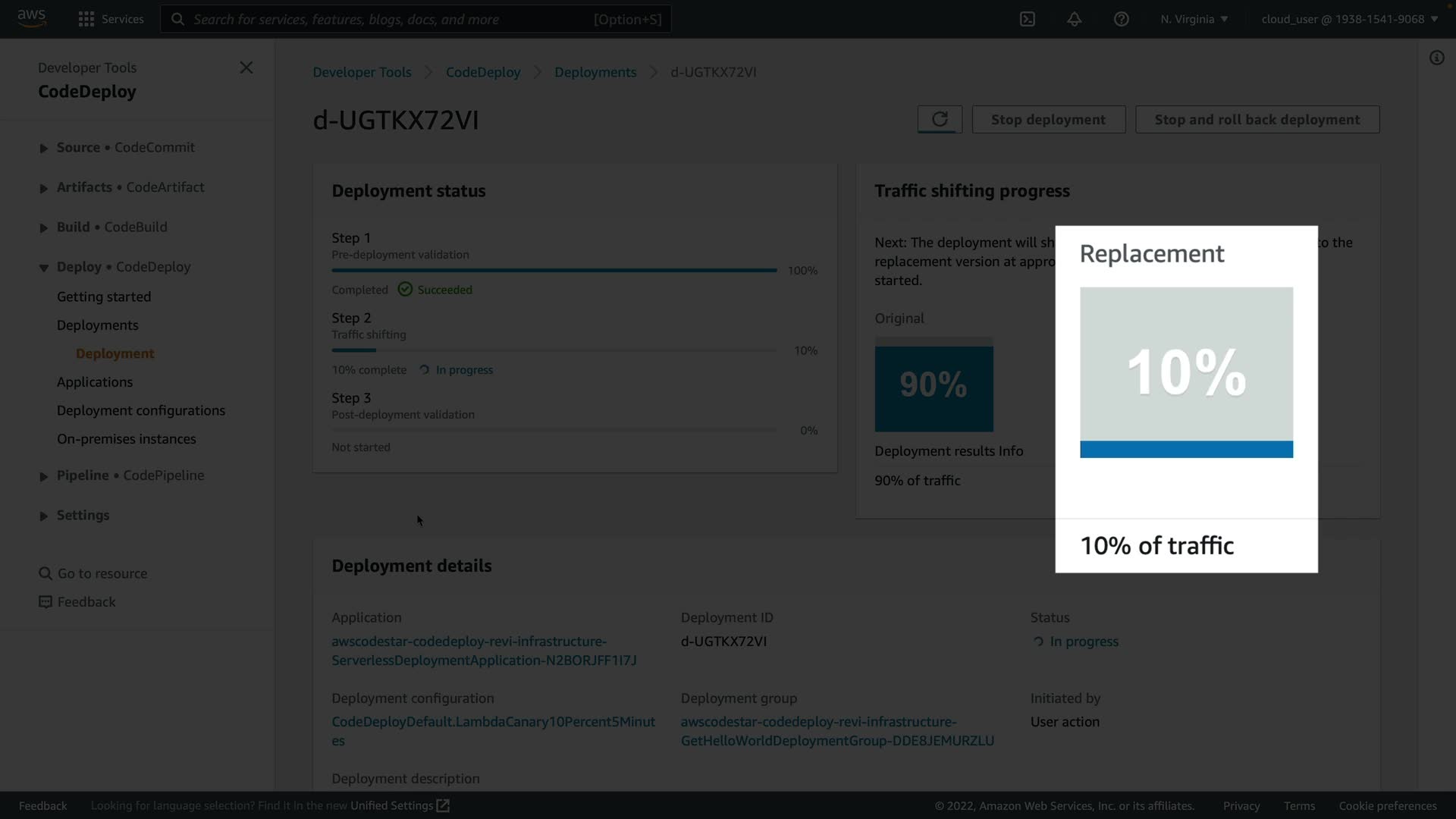The height and width of the screenshot is (819, 1456).
Task: Click the AWS logo home icon
Action: (32, 17)
